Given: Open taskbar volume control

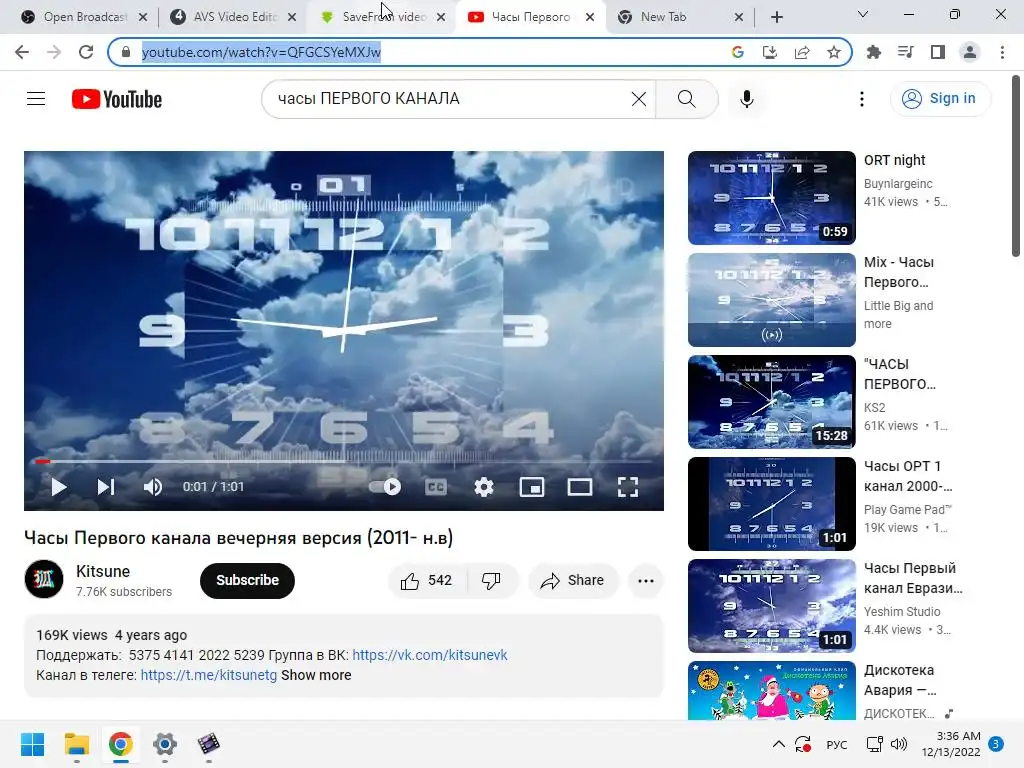Looking at the screenshot, I should tap(899, 744).
